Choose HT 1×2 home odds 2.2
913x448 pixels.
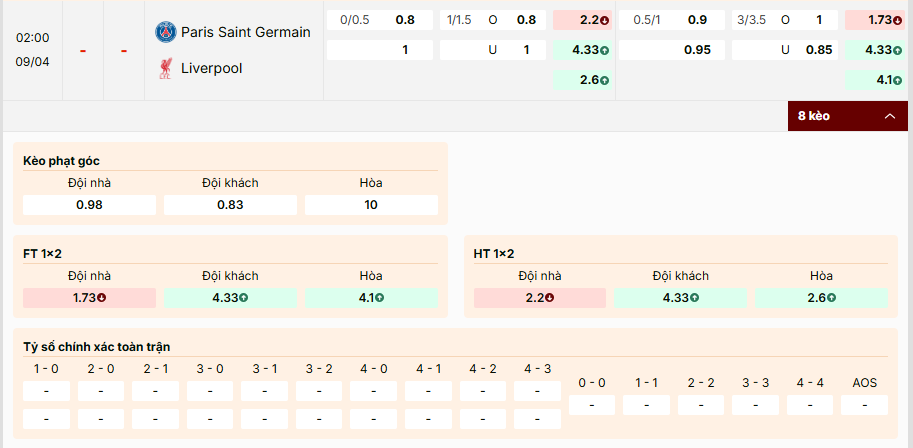click(540, 297)
